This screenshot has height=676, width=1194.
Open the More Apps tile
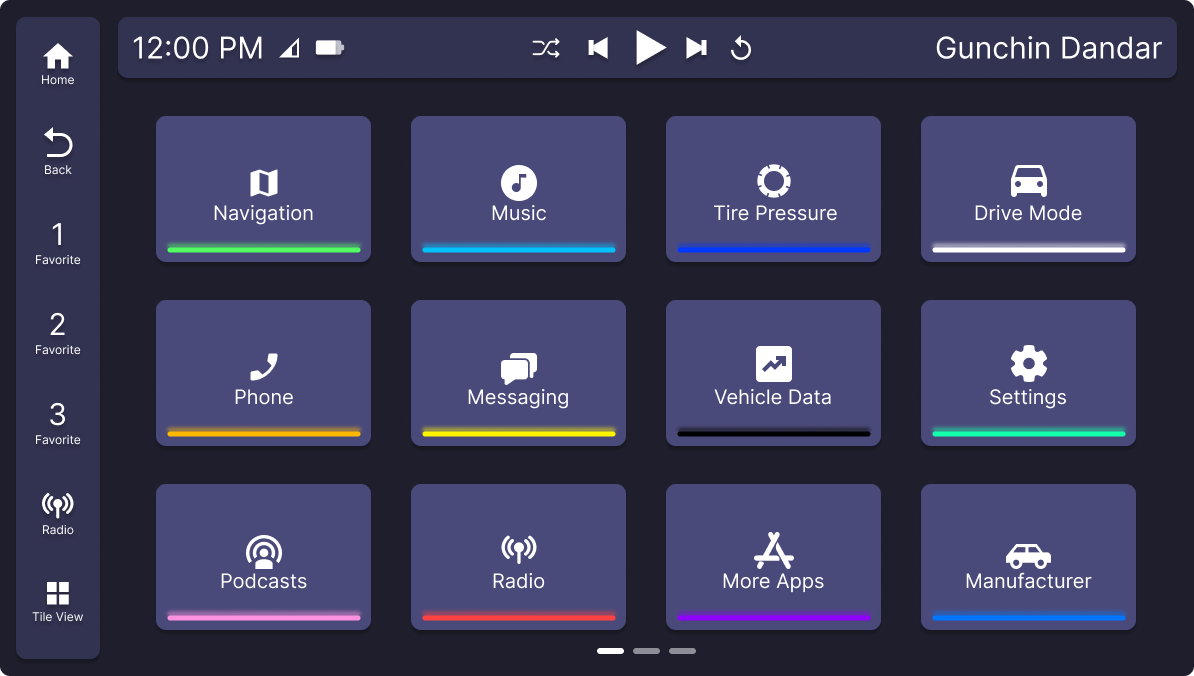pyautogui.click(x=774, y=557)
